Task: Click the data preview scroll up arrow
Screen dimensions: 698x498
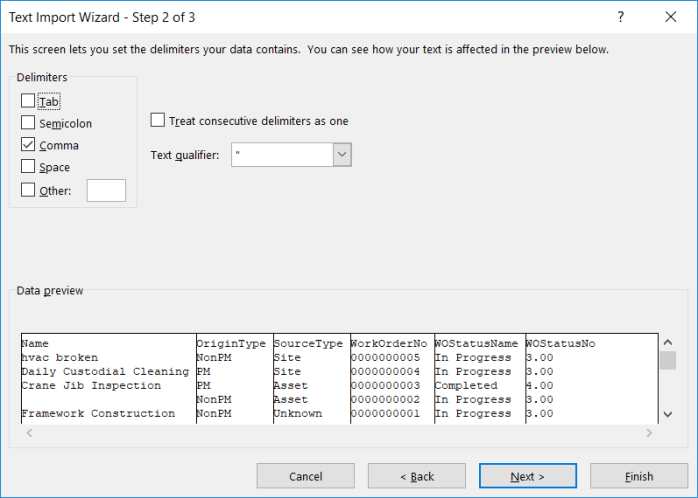Action: coord(667,342)
